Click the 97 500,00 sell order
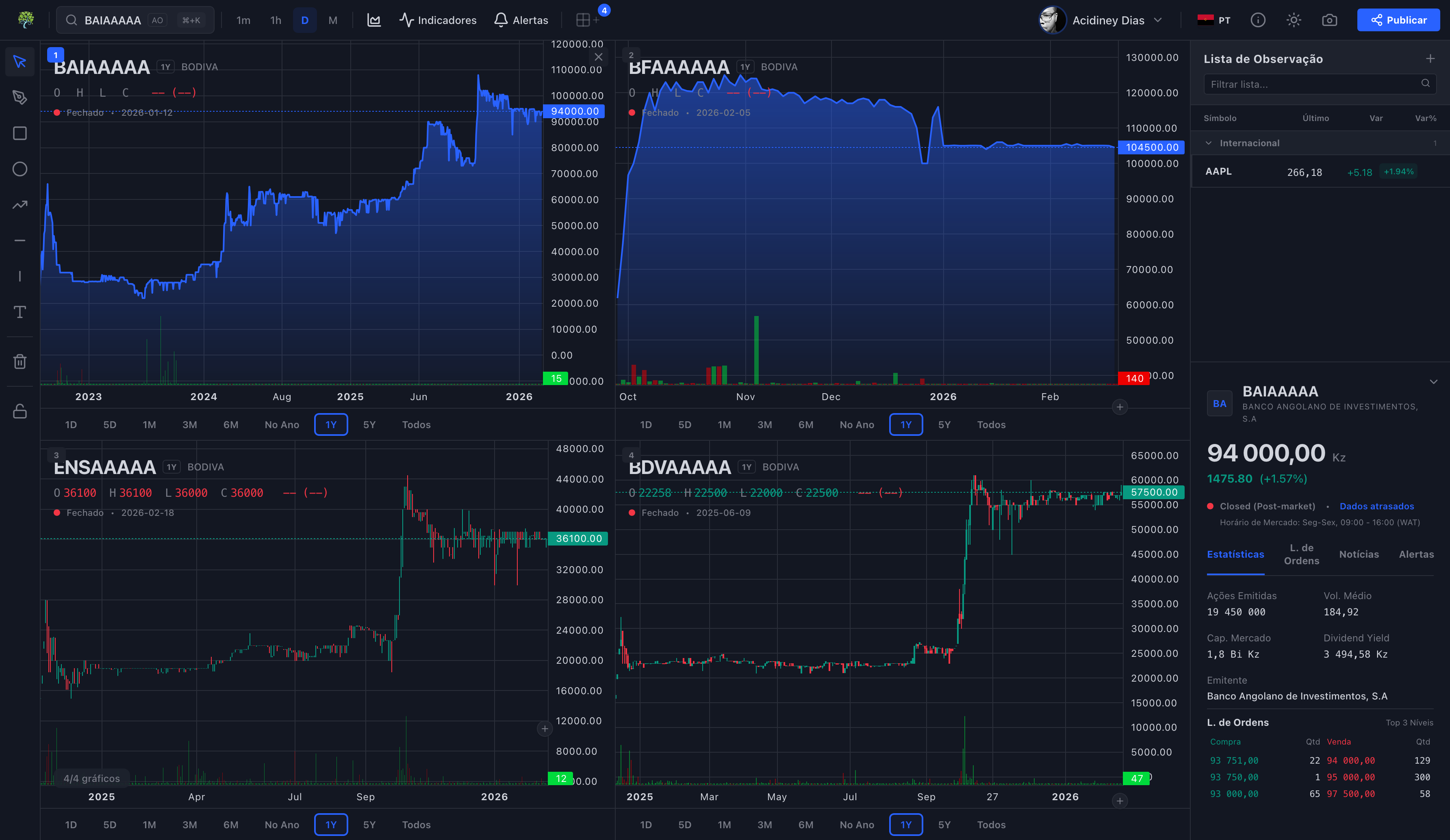Viewport: 1450px width, 840px height. (1350, 793)
